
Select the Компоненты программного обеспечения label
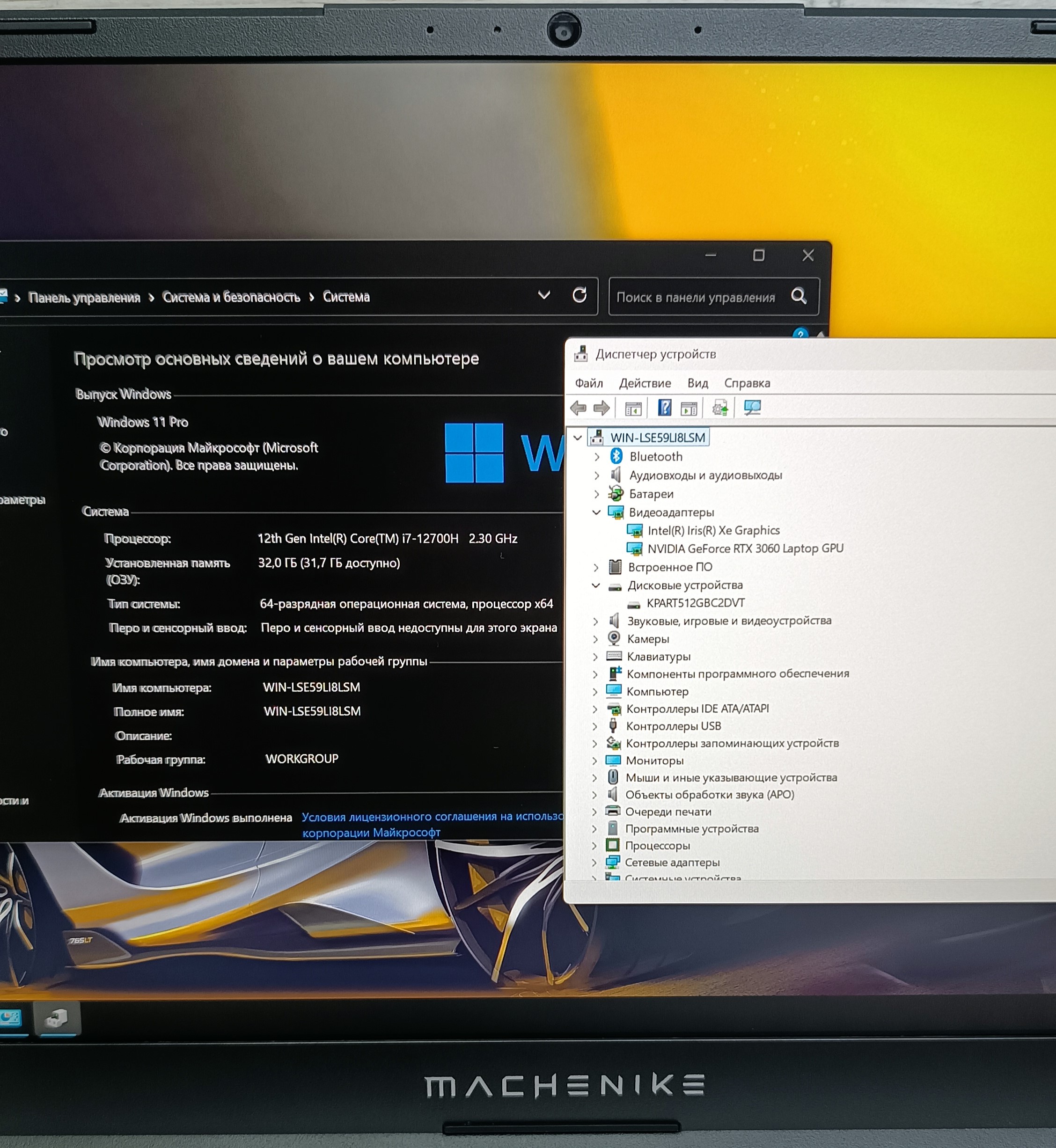(738, 674)
